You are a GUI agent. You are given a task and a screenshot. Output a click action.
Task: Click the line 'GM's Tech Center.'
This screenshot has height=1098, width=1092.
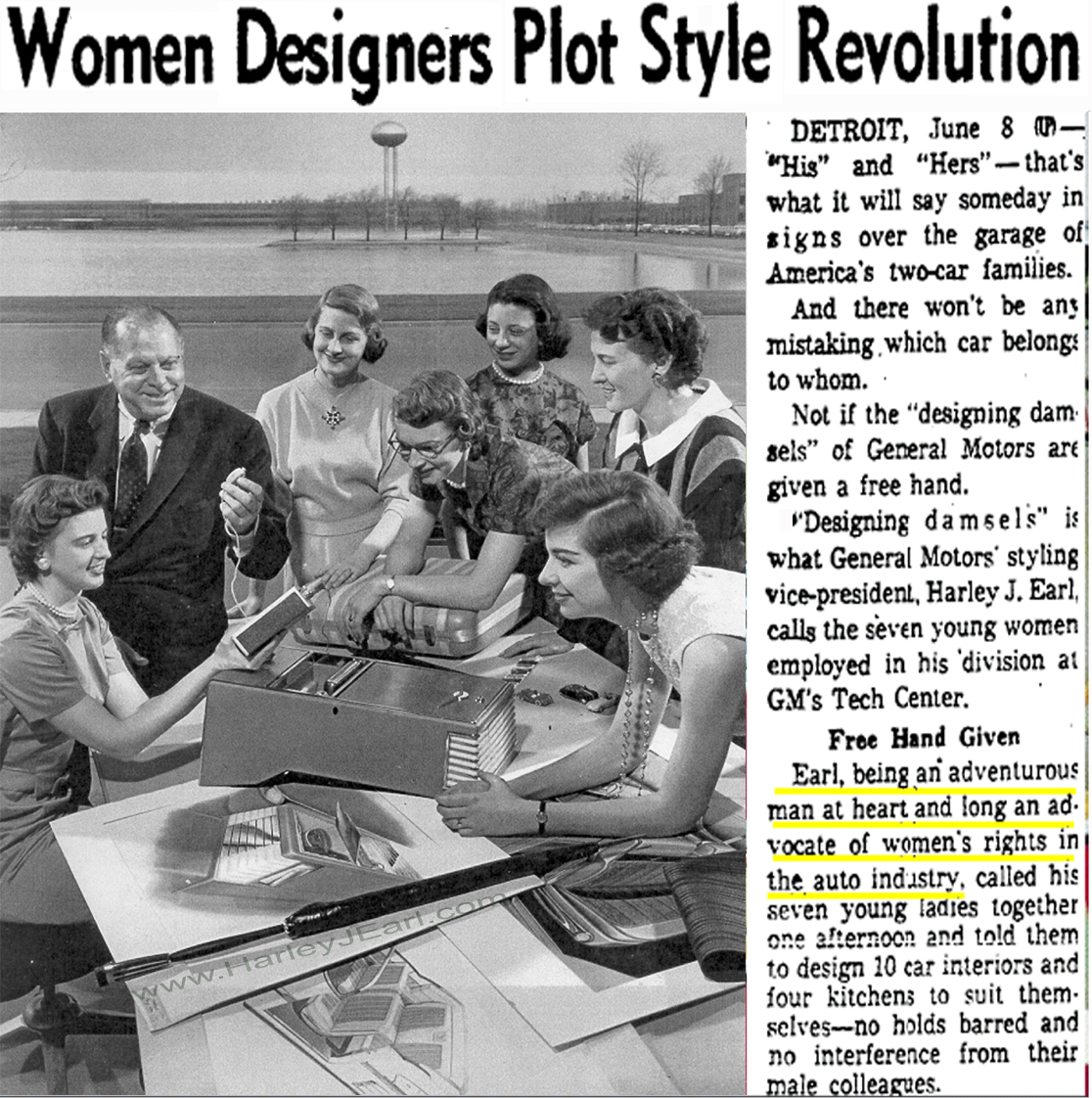(868, 699)
